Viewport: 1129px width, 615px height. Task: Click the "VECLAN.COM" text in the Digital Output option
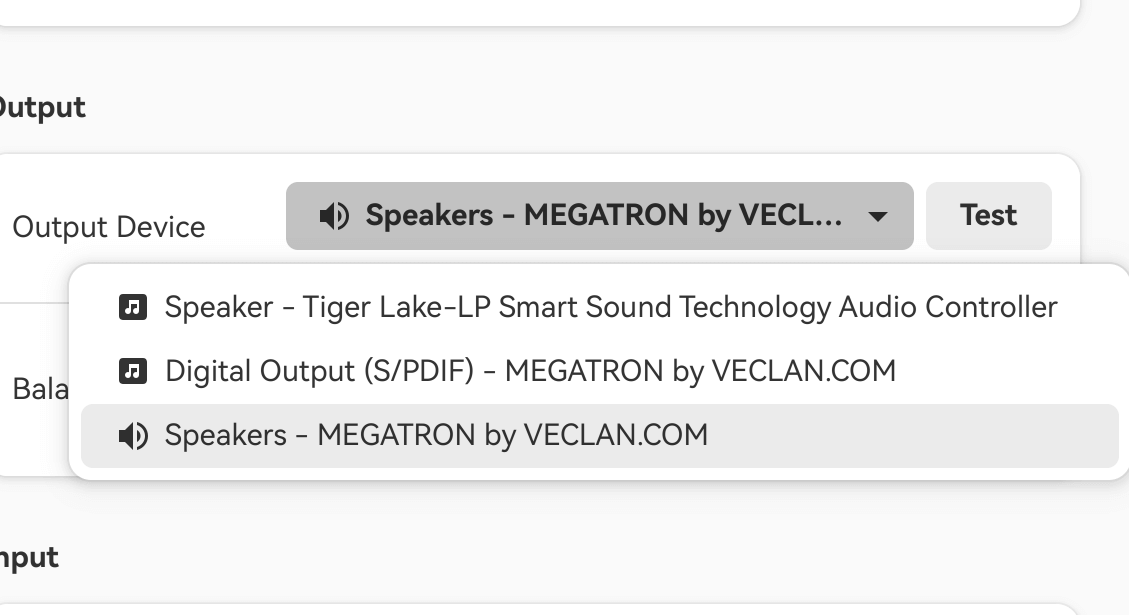pos(803,371)
